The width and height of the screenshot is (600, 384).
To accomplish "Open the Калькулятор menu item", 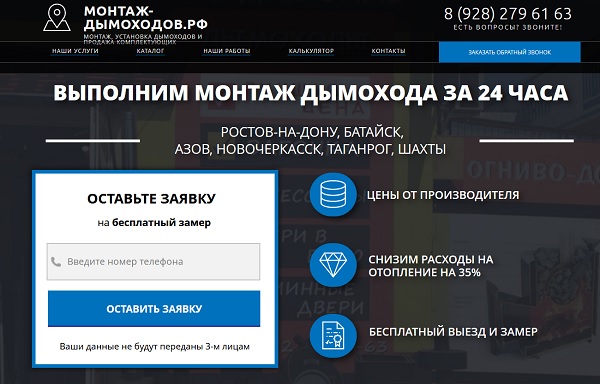I will 311,51.
